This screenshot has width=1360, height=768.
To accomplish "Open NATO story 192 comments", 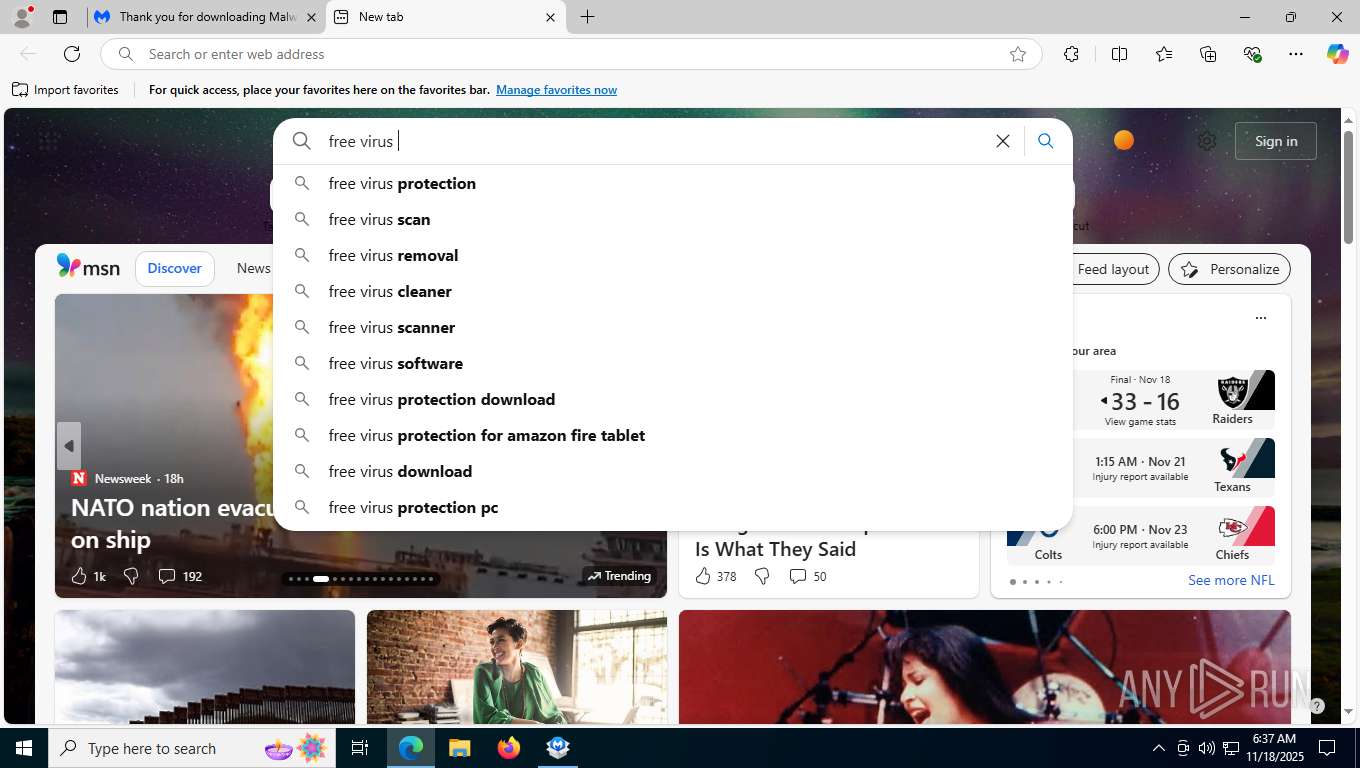I will tap(180, 576).
